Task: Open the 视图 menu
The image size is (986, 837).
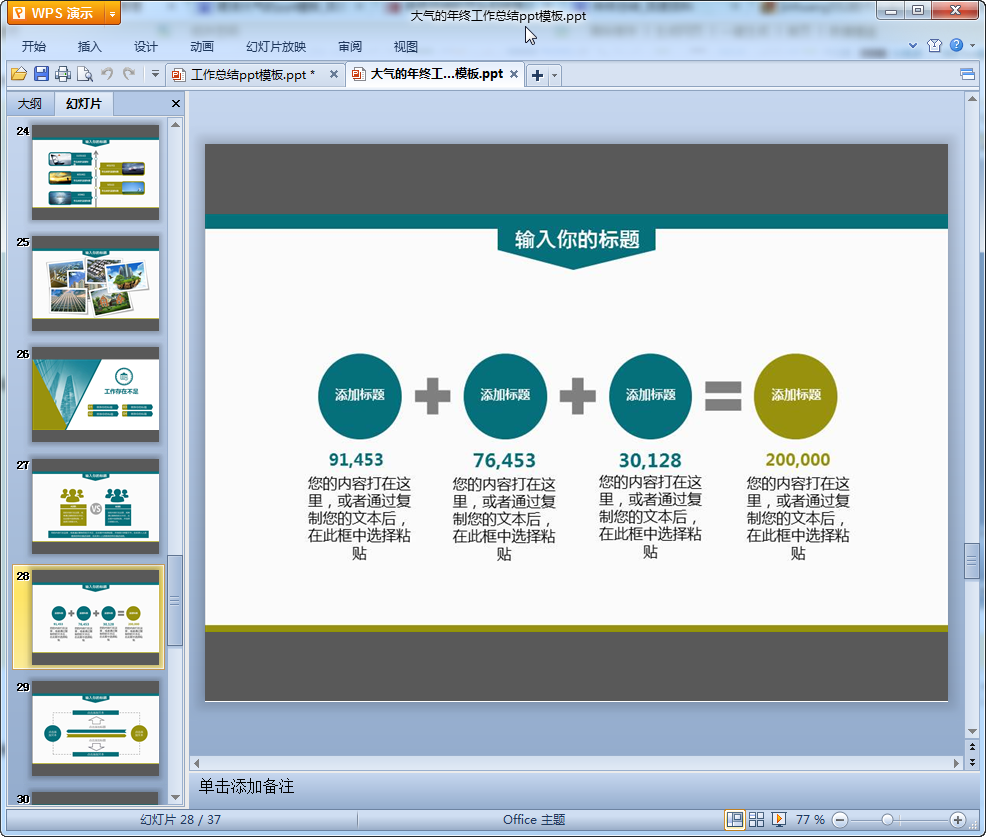Action: click(406, 47)
